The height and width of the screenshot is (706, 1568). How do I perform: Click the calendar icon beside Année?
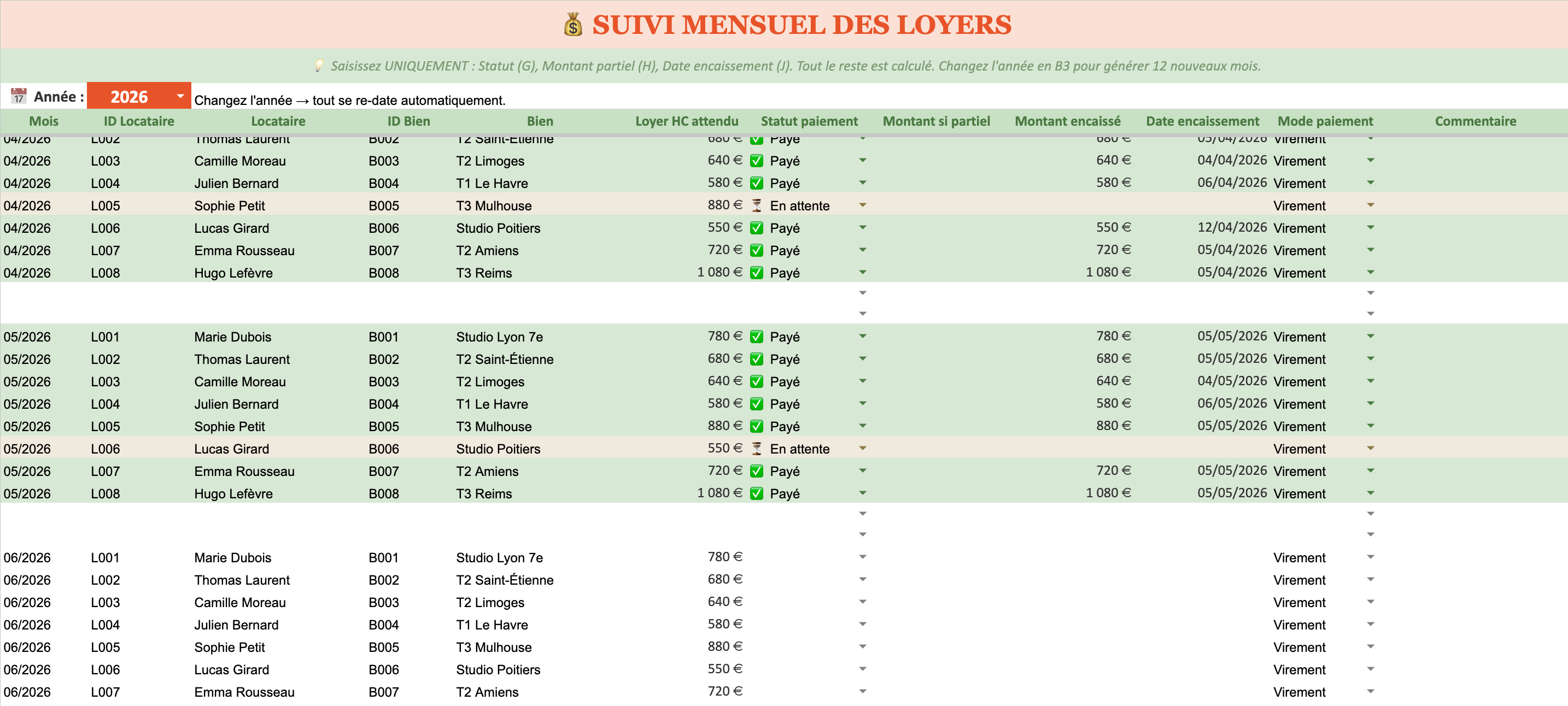point(19,96)
